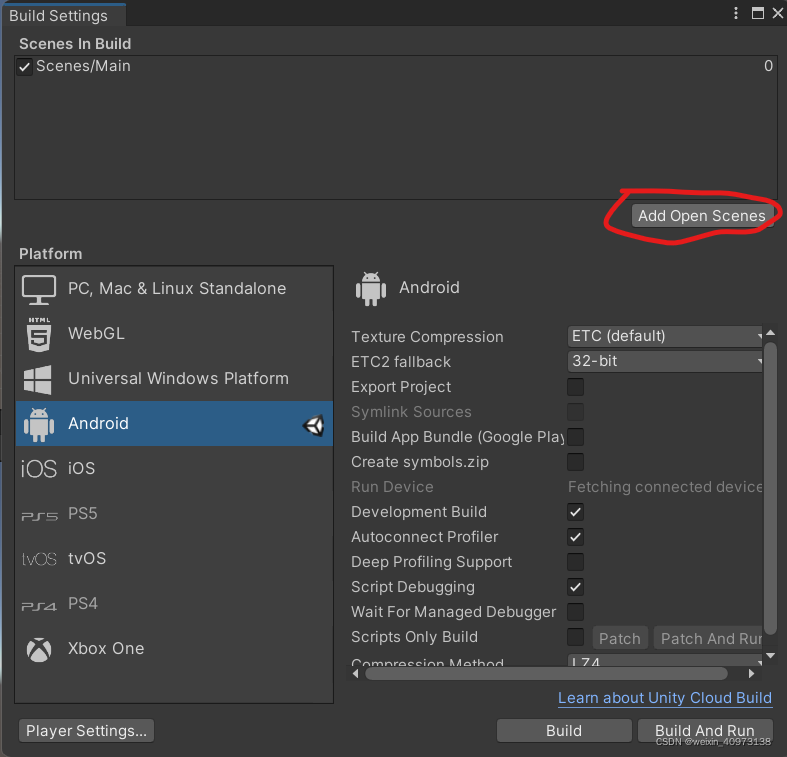Click the Universal Windows Platform logo icon

click(38, 380)
